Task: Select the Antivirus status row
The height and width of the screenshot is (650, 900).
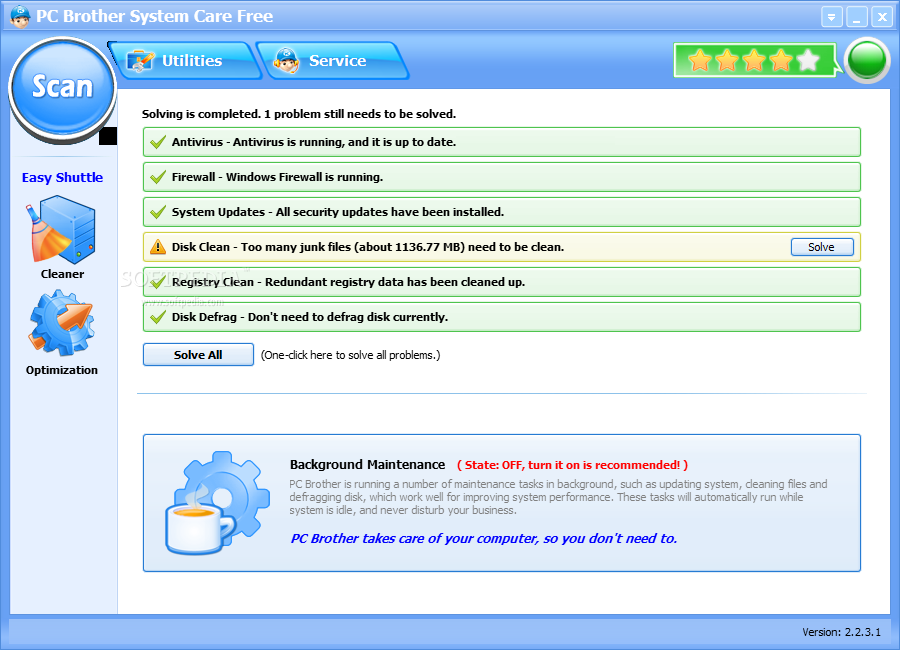Action: [x=502, y=142]
